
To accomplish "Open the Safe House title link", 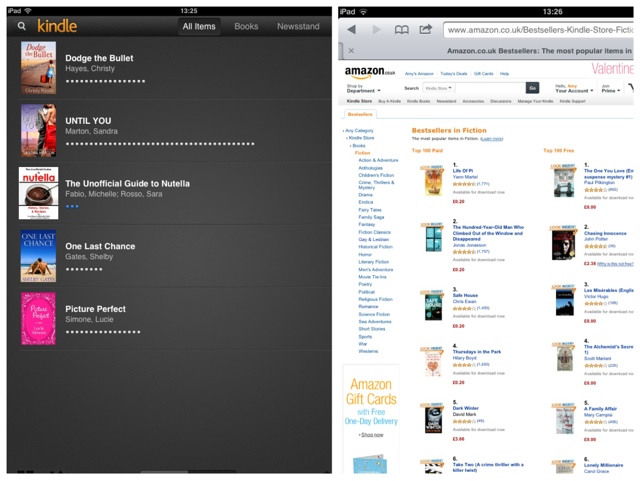I will click(x=465, y=295).
